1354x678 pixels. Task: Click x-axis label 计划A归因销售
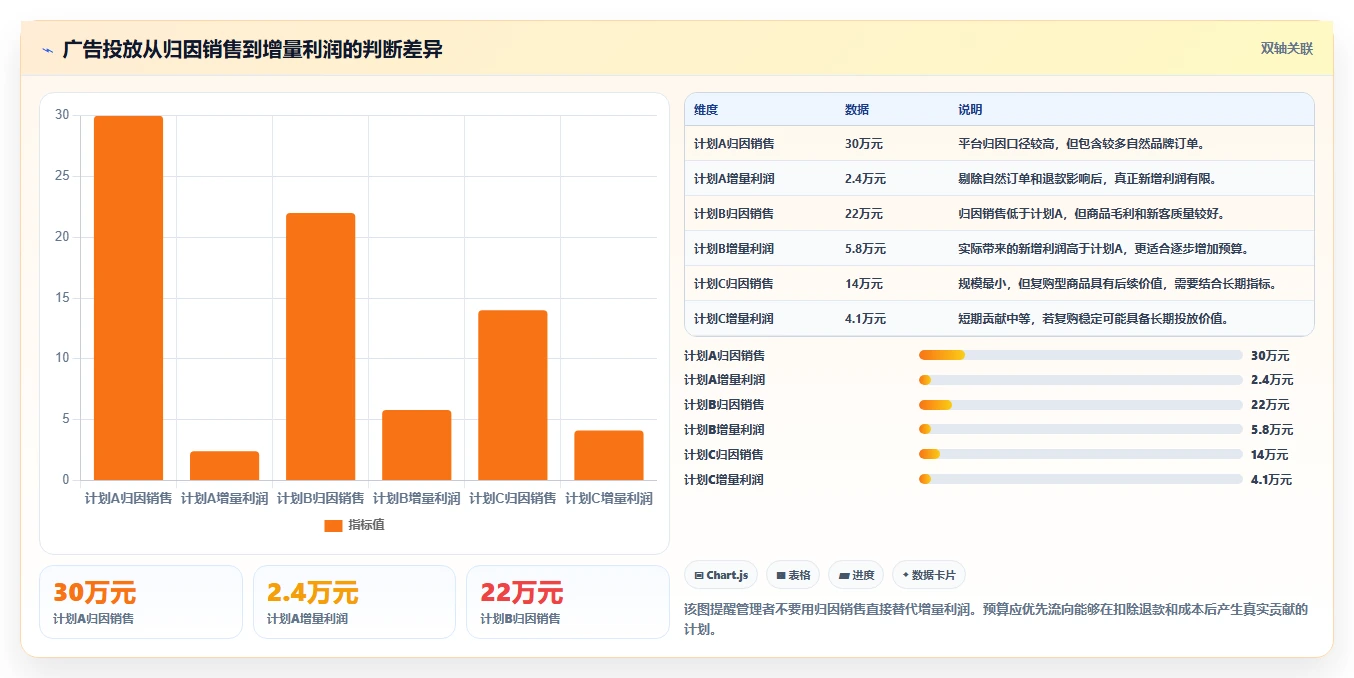point(128,498)
